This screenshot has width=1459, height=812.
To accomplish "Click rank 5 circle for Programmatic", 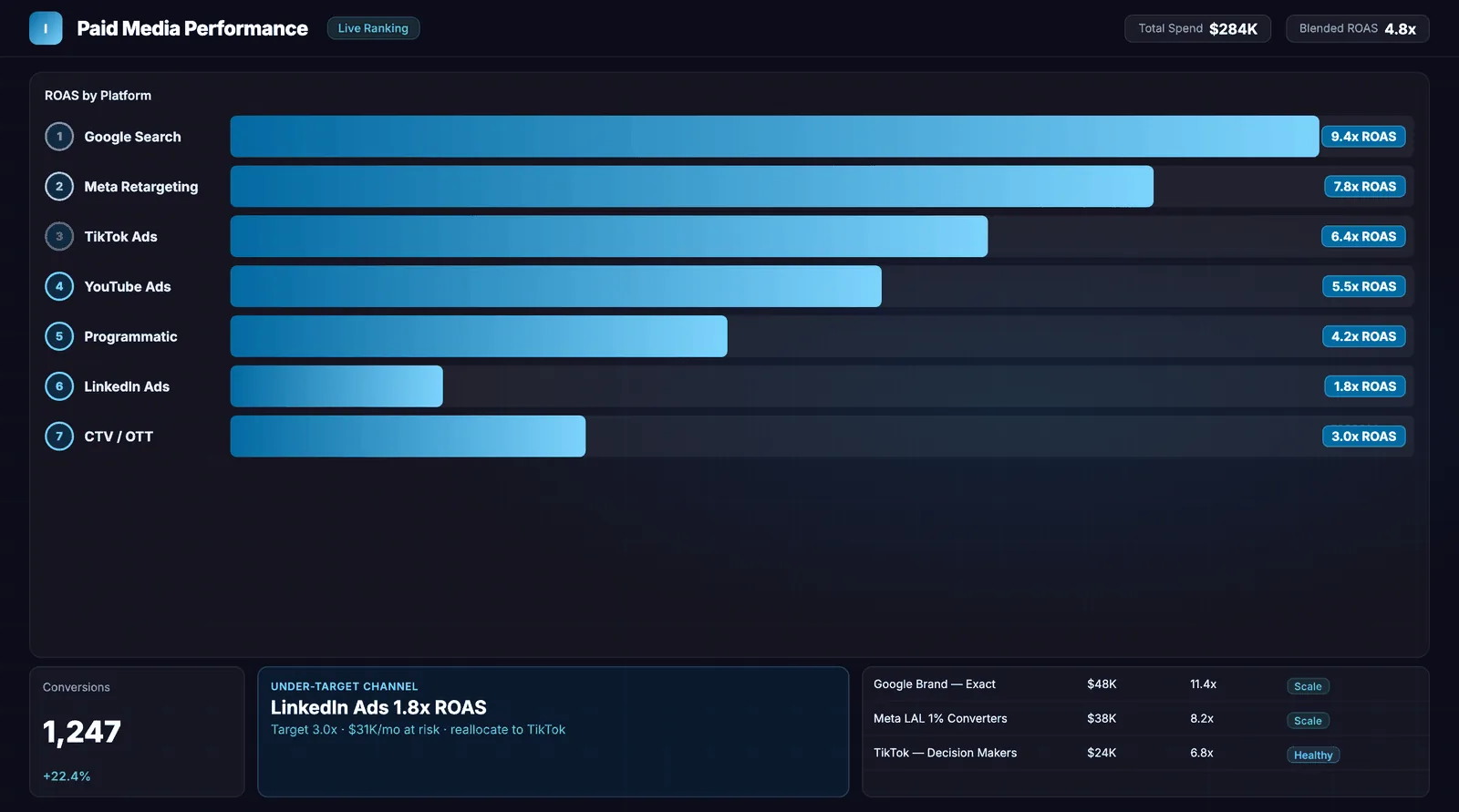I will click(x=59, y=336).
